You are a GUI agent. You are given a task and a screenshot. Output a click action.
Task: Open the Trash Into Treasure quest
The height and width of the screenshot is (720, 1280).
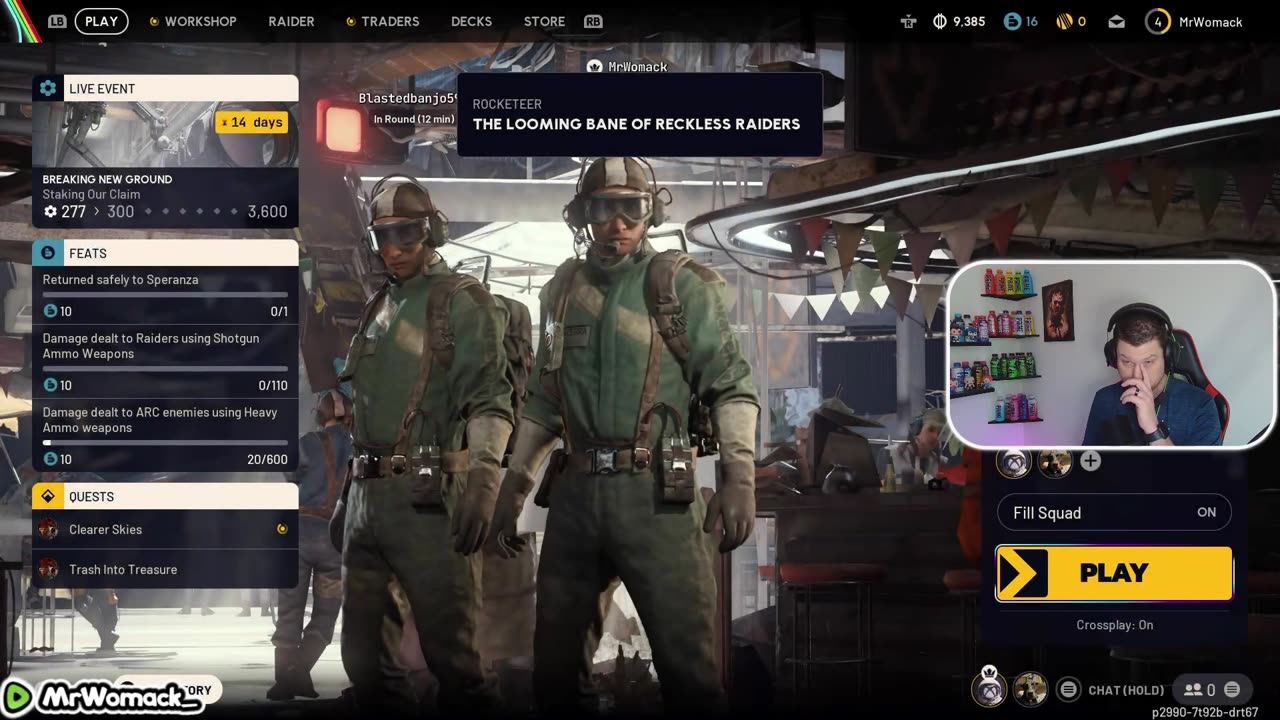pyautogui.click(x=165, y=569)
